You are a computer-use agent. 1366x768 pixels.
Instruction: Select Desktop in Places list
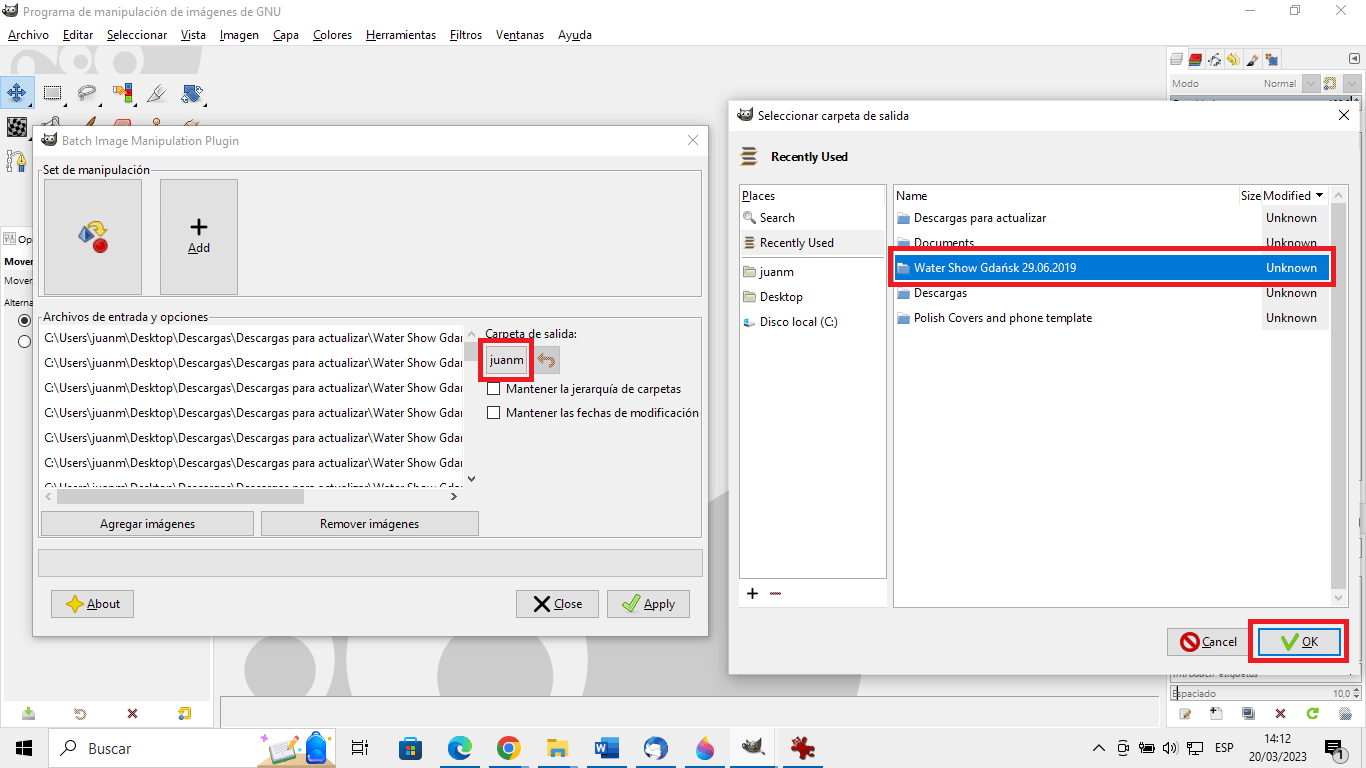[x=812, y=297]
